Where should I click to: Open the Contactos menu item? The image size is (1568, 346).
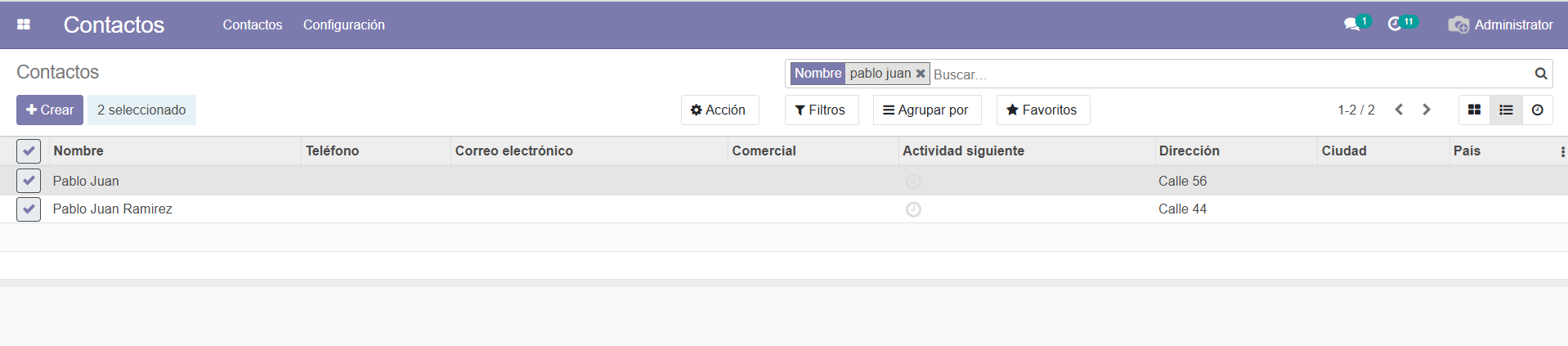coord(252,25)
